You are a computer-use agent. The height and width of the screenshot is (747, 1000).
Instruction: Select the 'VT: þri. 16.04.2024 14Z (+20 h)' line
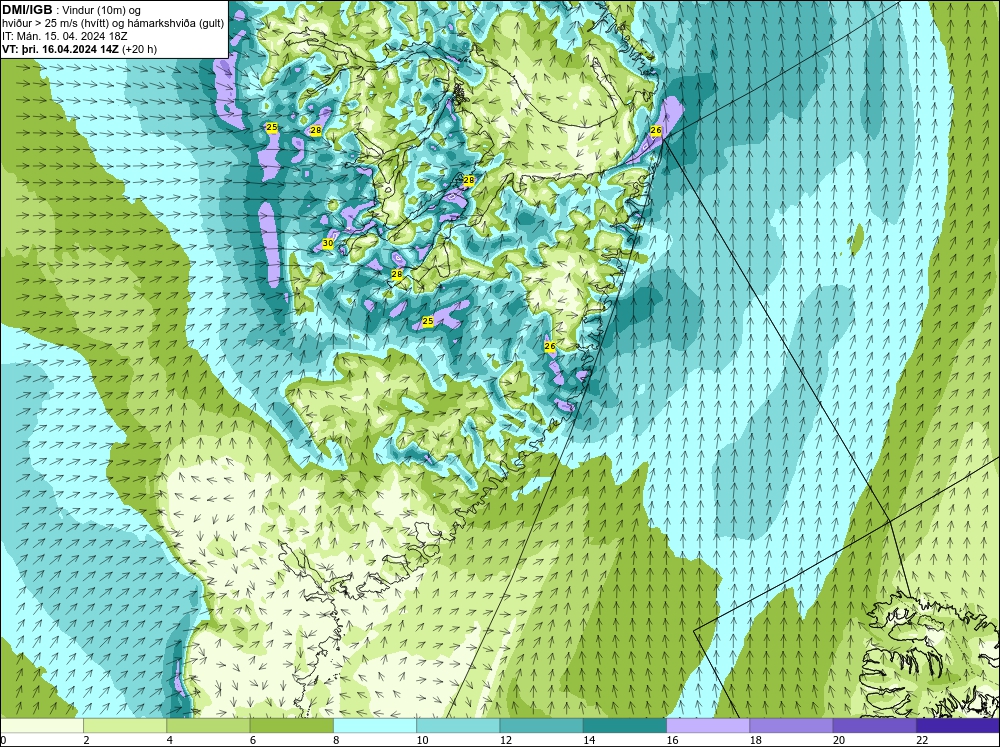(x=79, y=48)
